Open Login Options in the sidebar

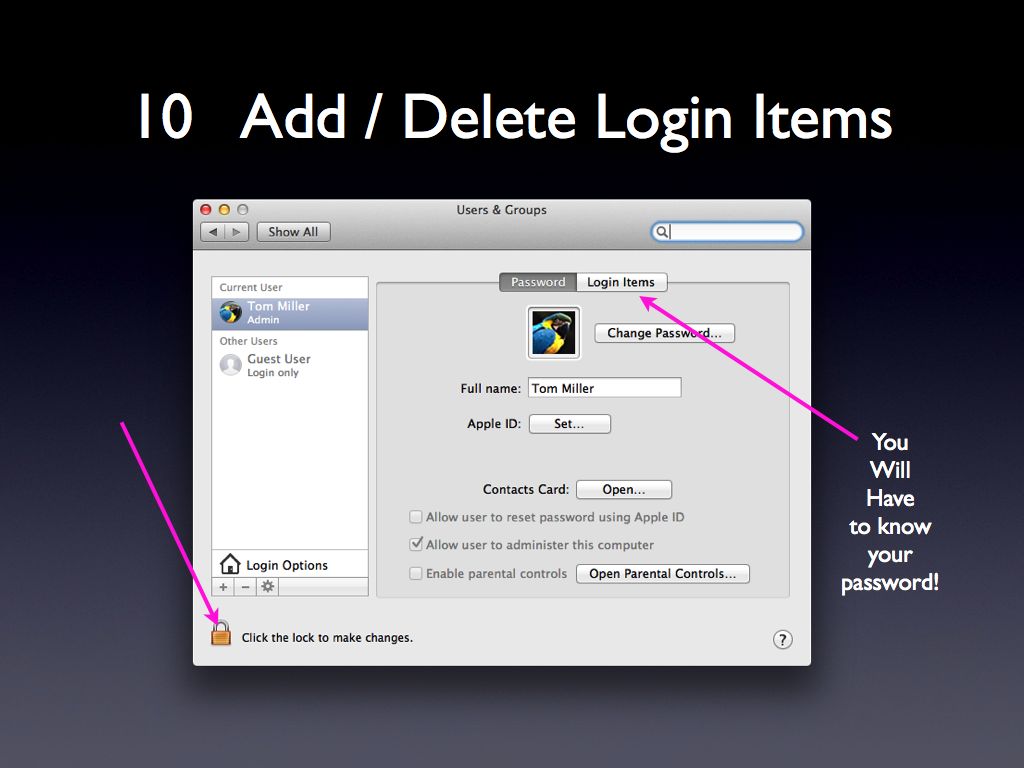click(290, 564)
